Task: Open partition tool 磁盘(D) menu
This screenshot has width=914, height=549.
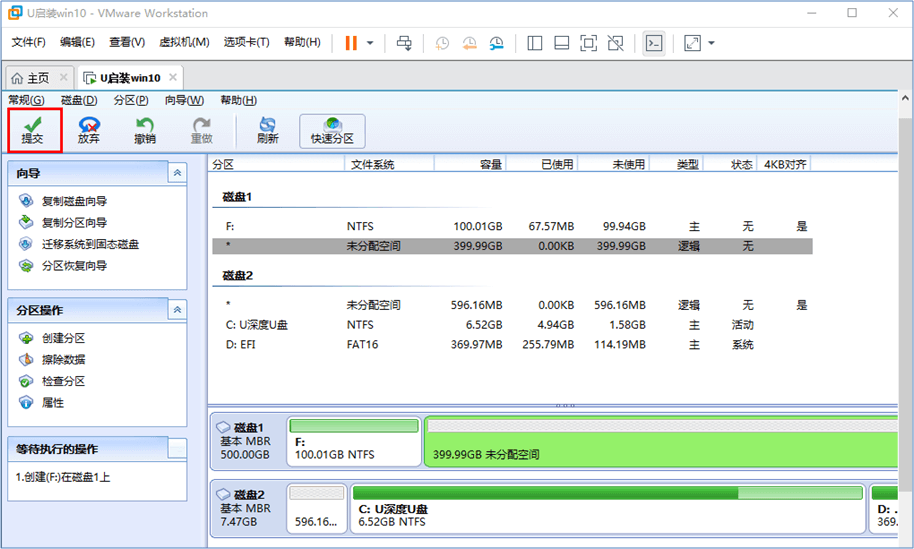Action: (x=79, y=100)
